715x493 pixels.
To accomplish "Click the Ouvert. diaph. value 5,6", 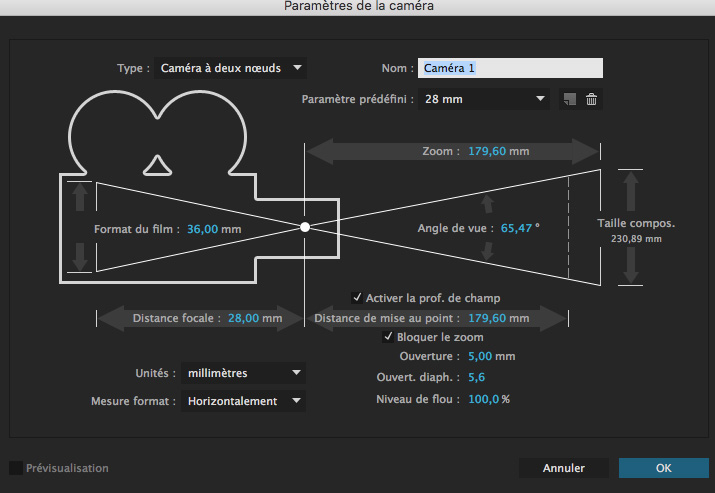I will point(477,377).
